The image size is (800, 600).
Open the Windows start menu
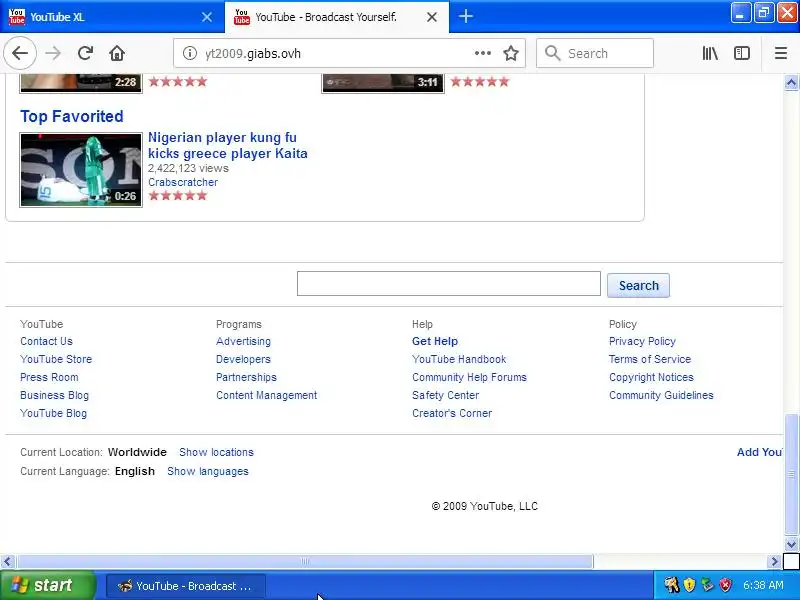click(47, 585)
